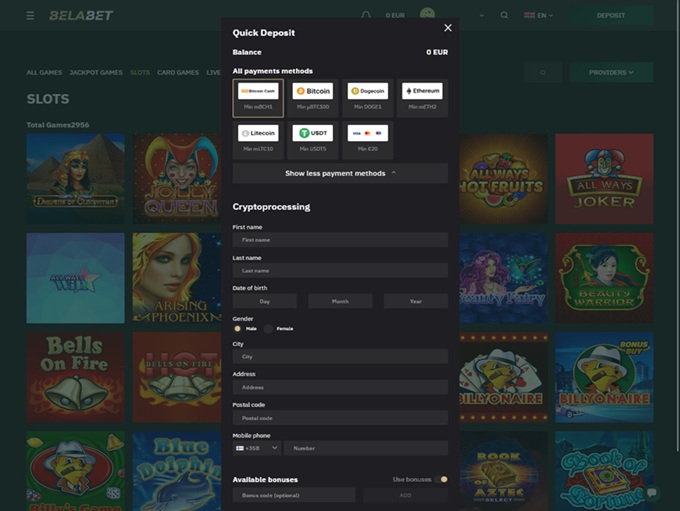Open Dreams of Cleopatra game thumbnail
This screenshot has height=511, width=680.
point(75,179)
